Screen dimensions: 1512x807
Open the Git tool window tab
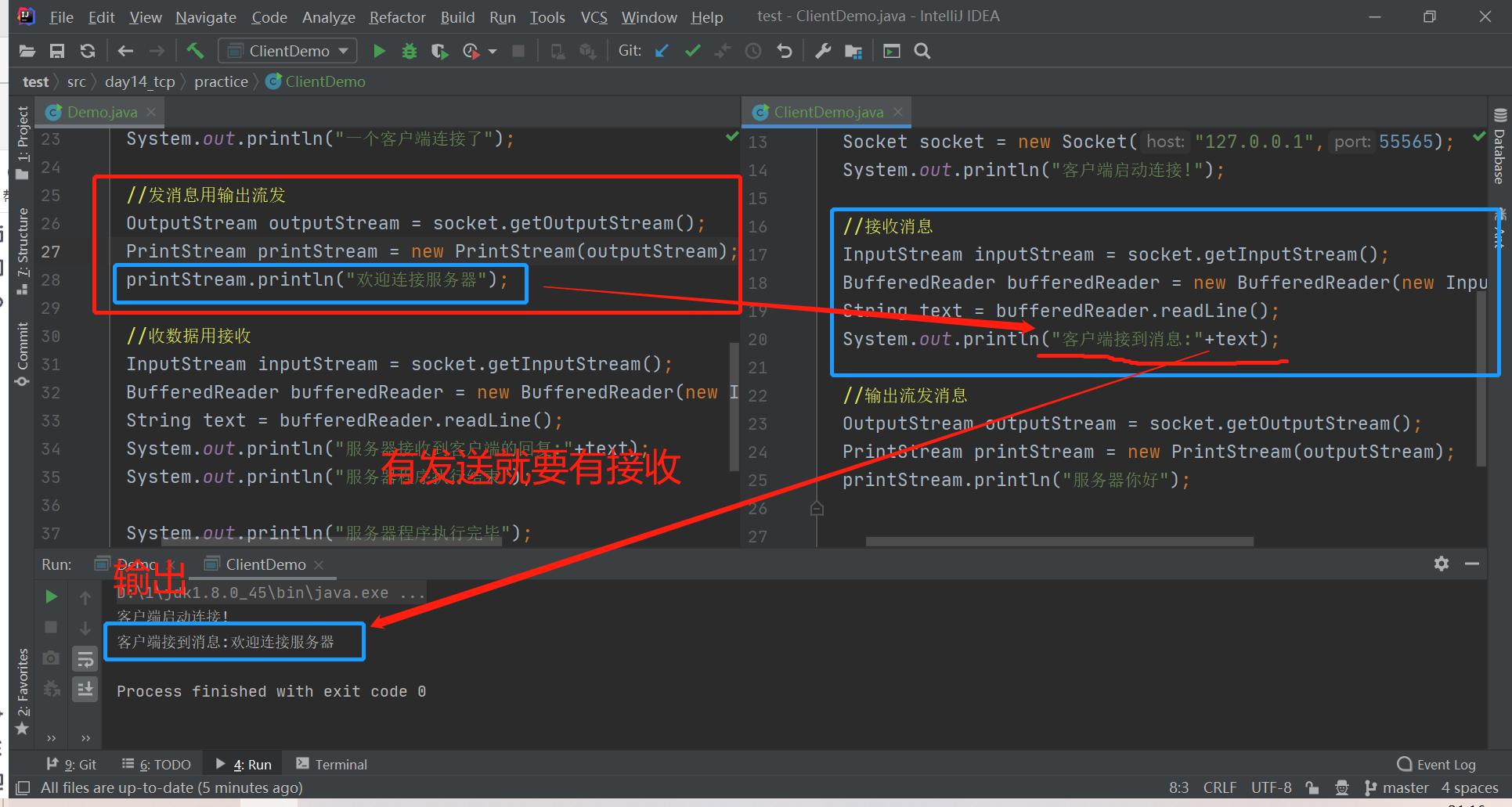(71, 765)
